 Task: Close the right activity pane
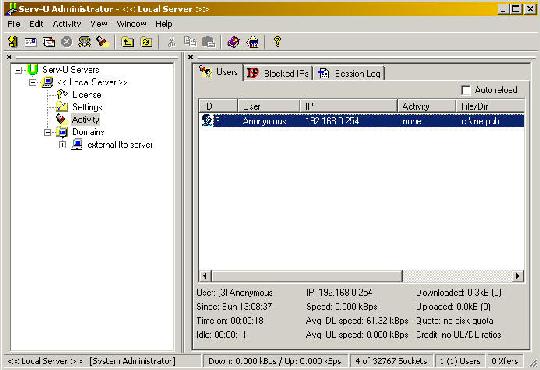pos(190,57)
